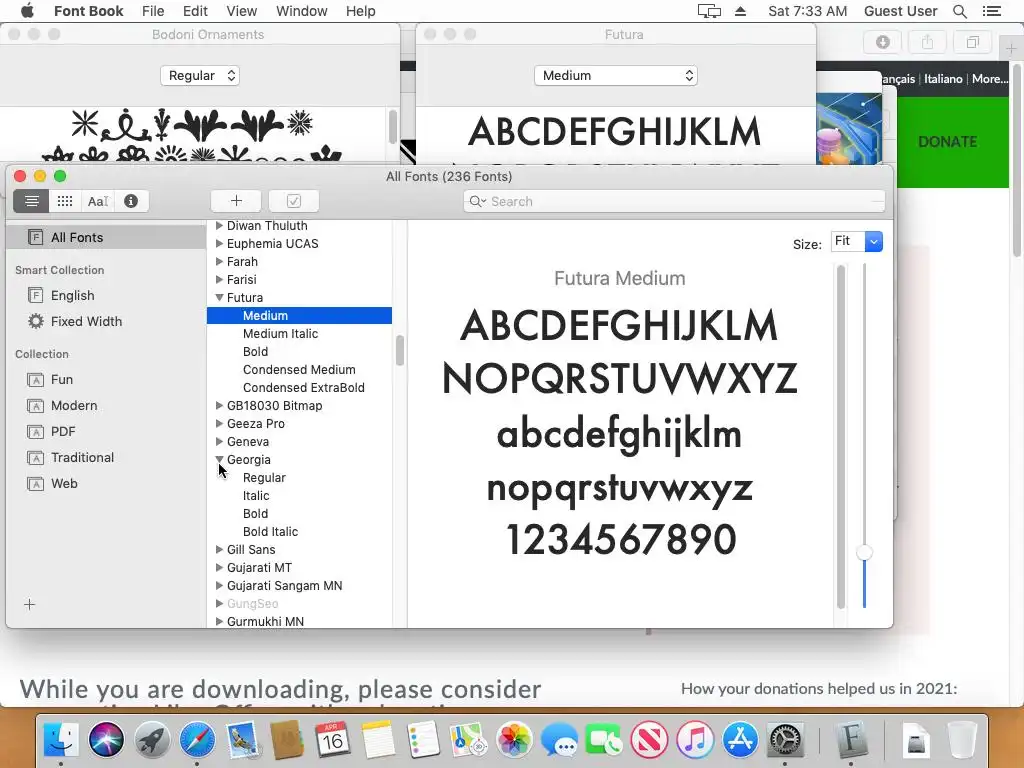Open Safari from the Dock

pyautogui.click(x=197, y=739)
